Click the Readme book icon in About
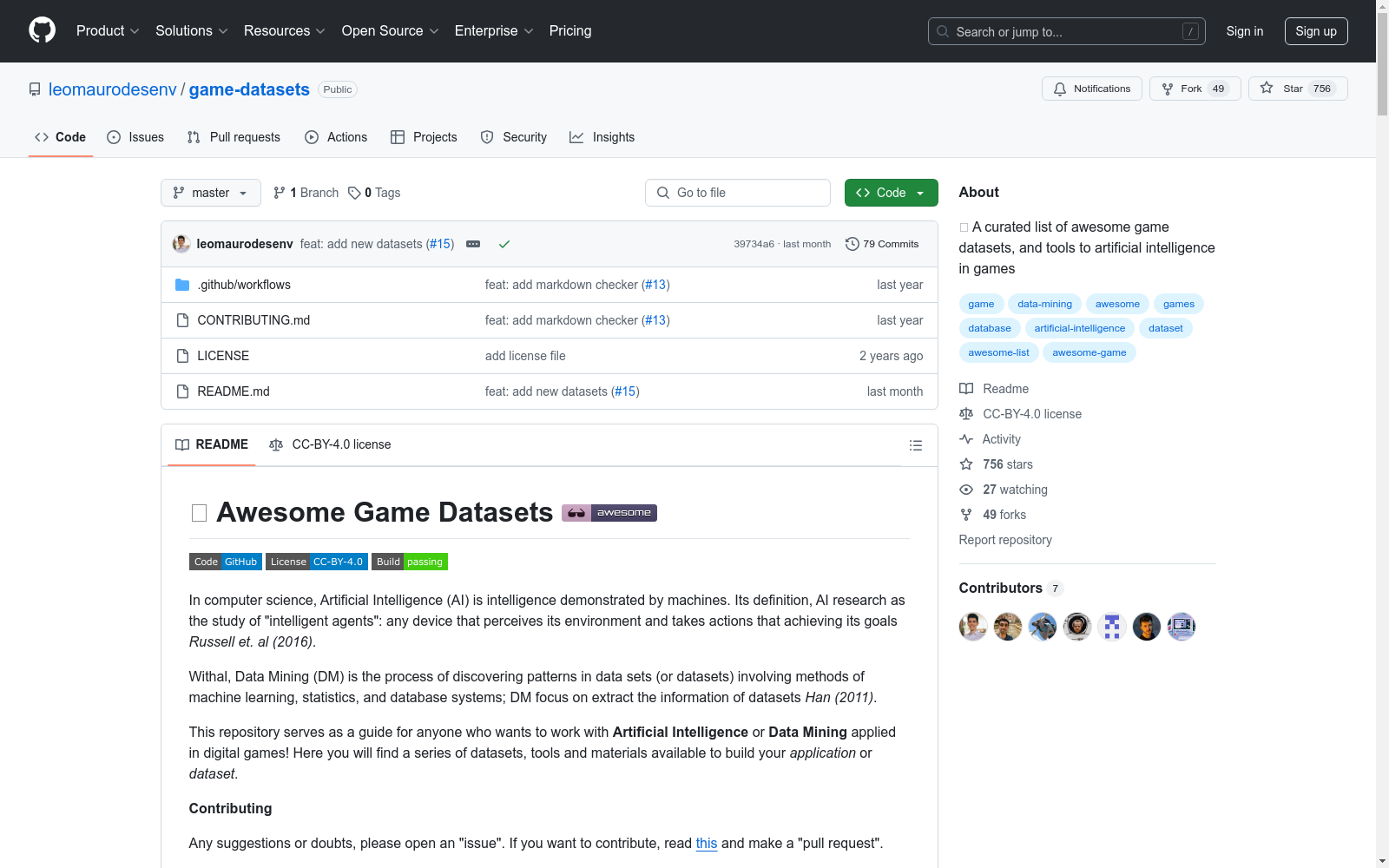The height and width of the screenshot is (868, 1389). [966, 389]
